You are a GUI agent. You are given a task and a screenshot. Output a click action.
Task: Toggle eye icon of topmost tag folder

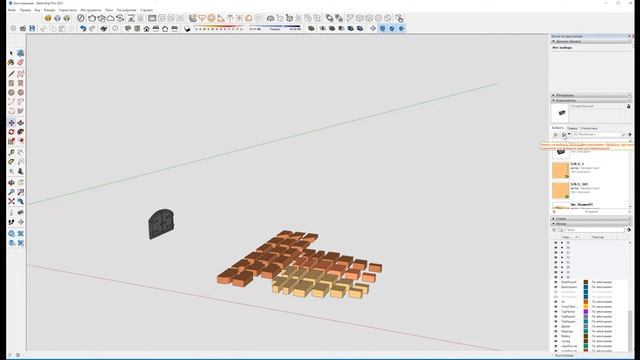tap(556, 242)
